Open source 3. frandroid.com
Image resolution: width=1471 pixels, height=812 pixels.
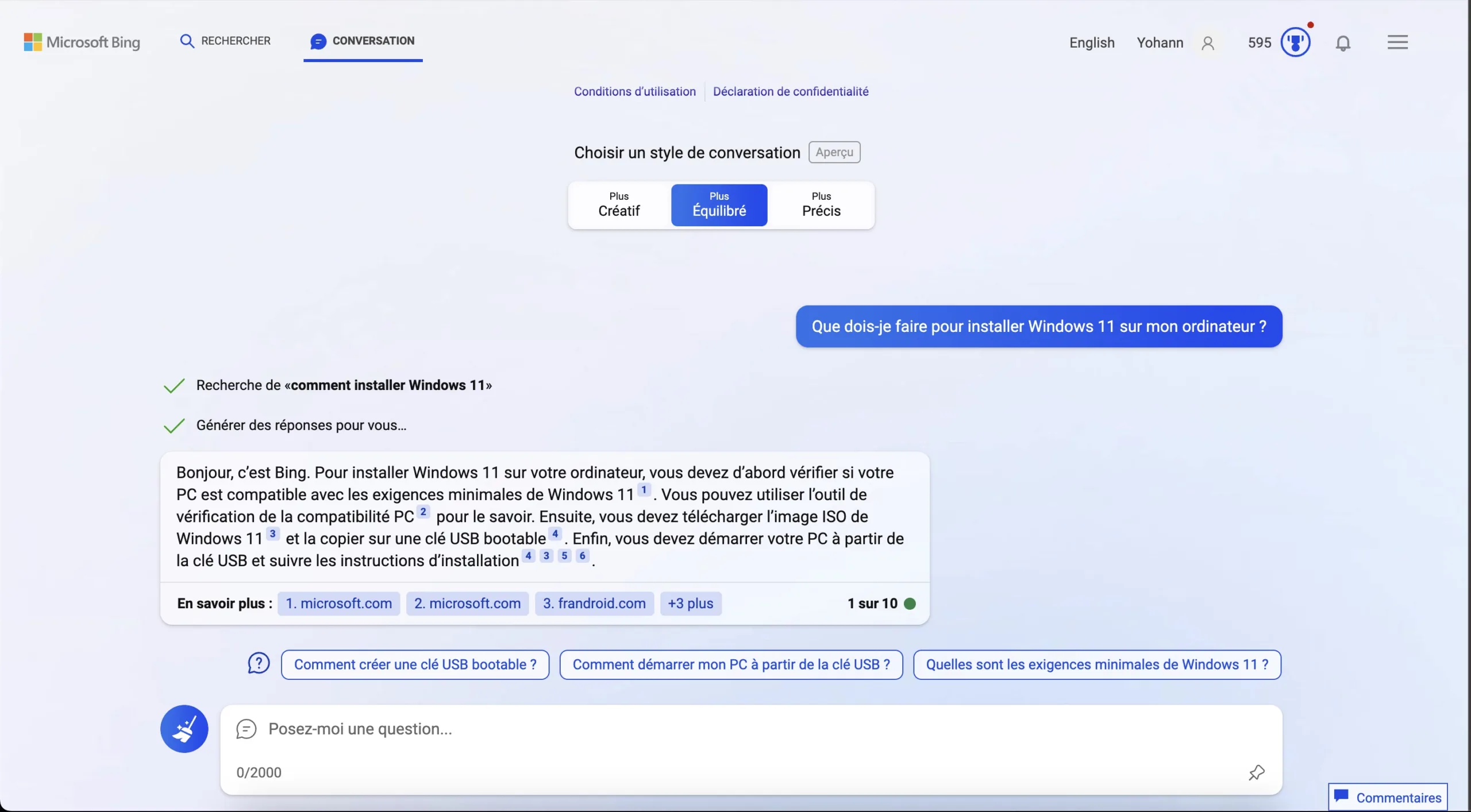point(594,604)
